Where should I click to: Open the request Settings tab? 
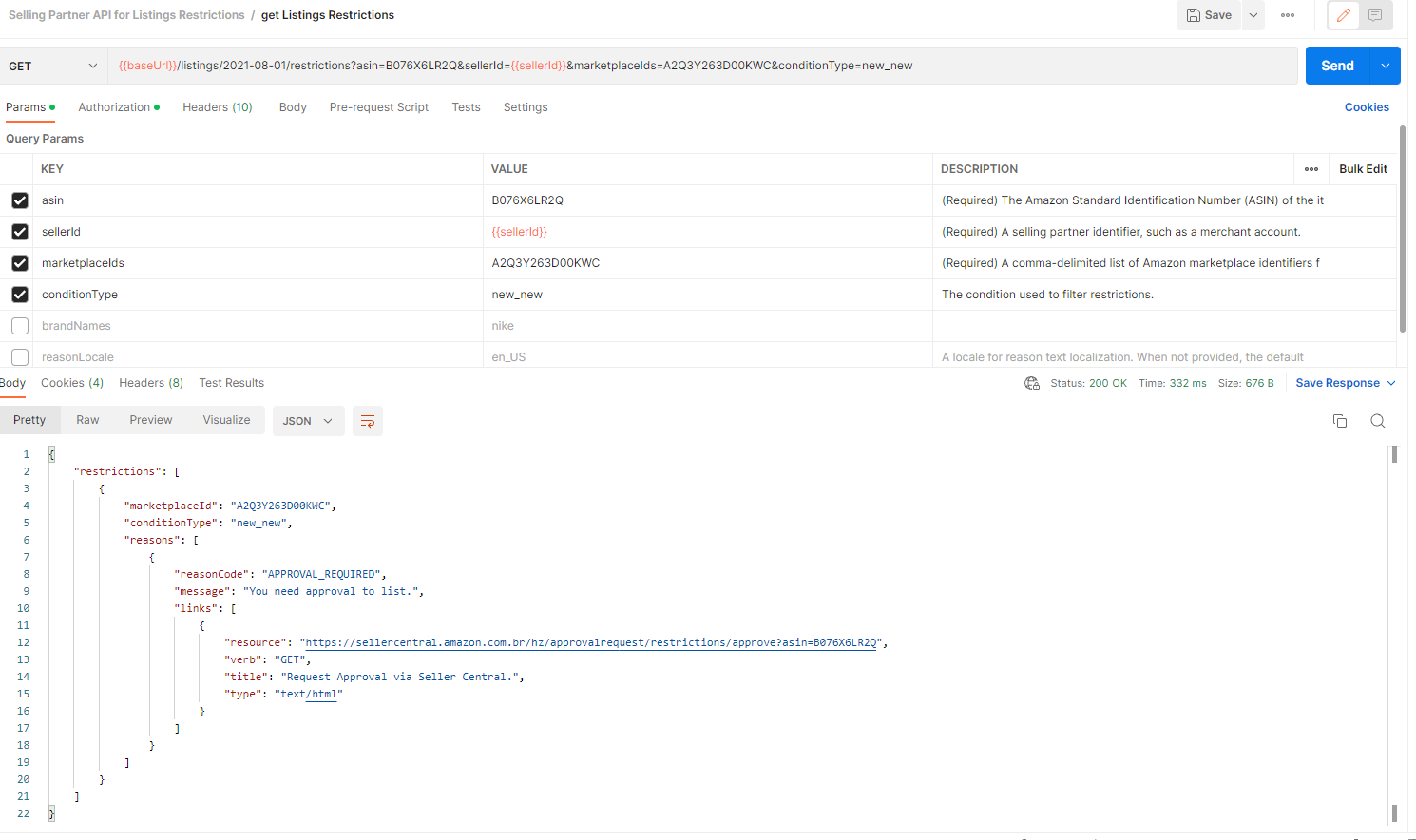[526, 107]
